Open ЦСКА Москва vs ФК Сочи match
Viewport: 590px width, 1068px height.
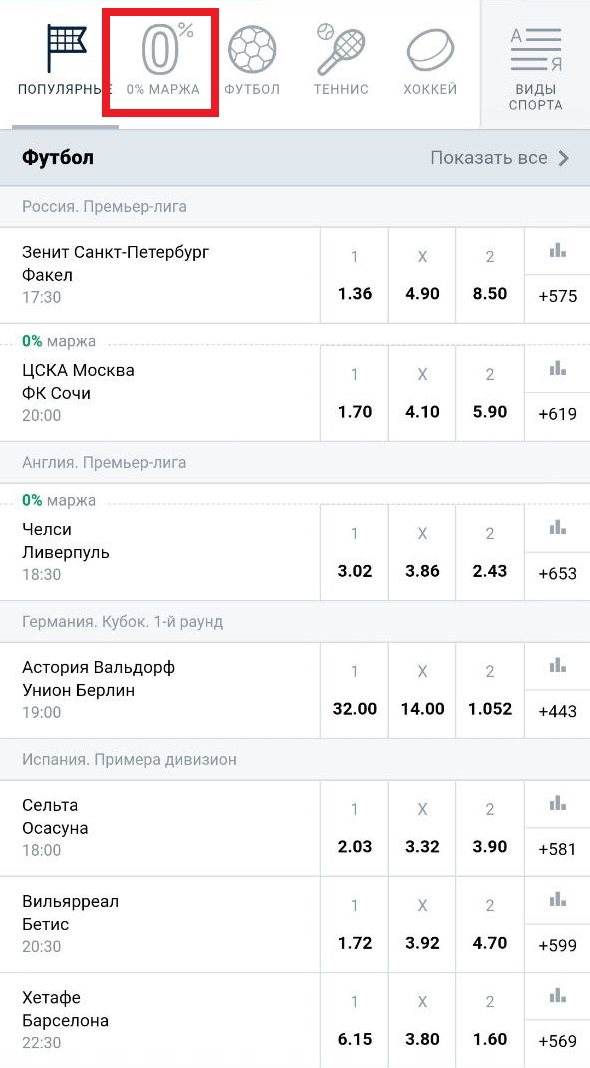coord(160,393)
